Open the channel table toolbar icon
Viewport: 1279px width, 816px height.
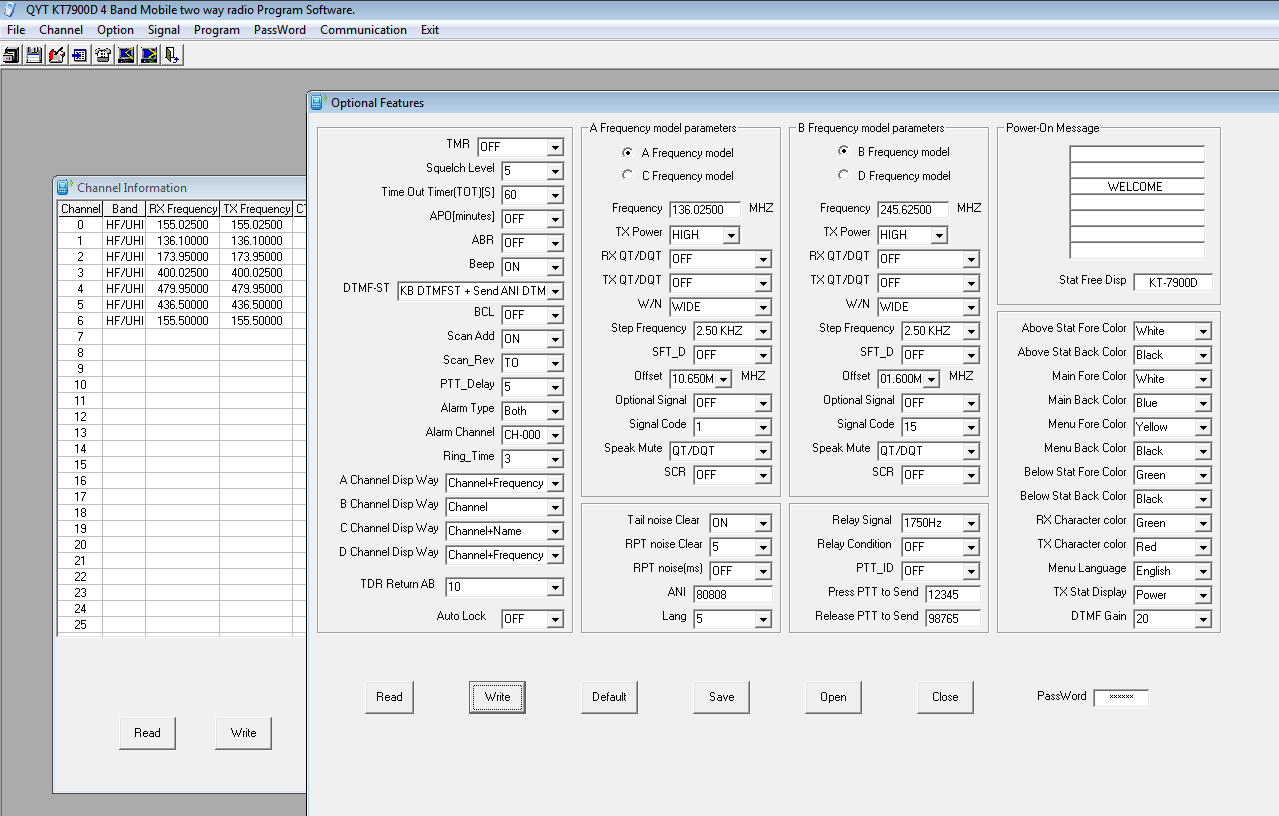(80, 55)
